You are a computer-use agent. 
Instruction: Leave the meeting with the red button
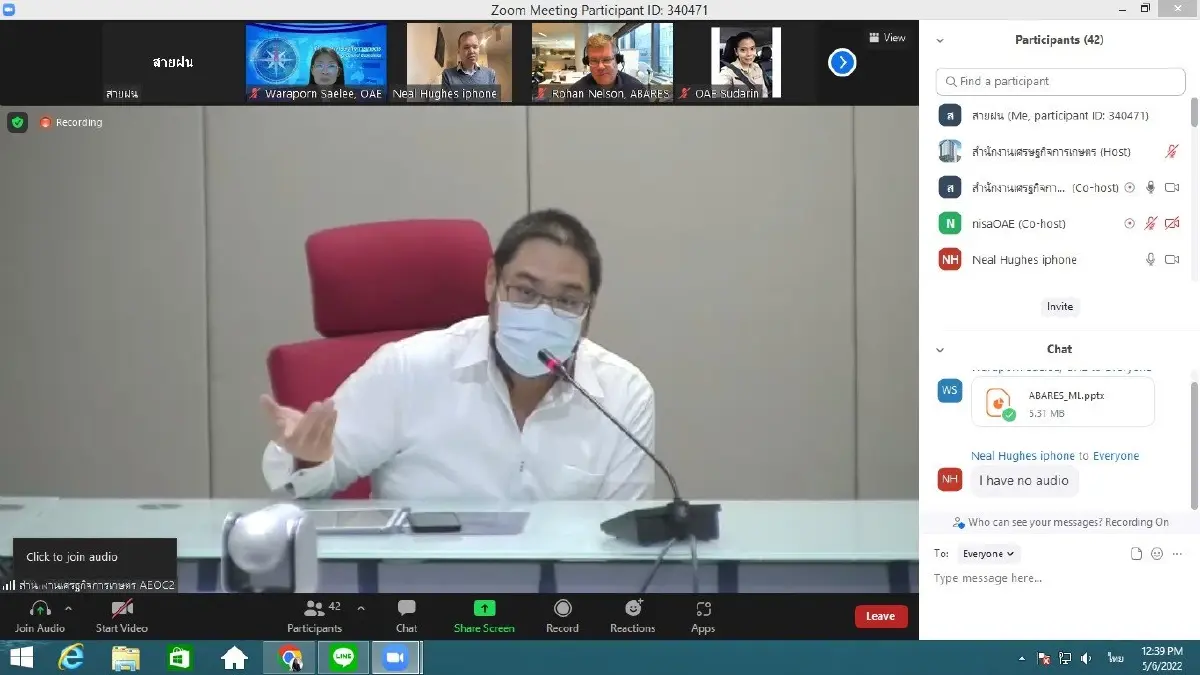881,616
